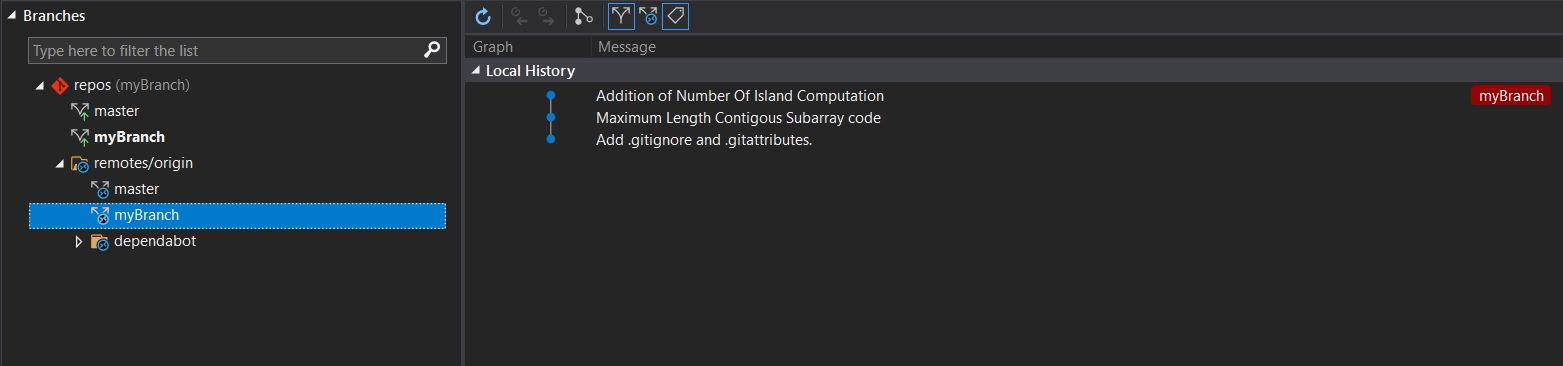This screenshot has height=366, width=1563.
Task: Open the Addition of Number Of Island commit
Action: point(740,96)
